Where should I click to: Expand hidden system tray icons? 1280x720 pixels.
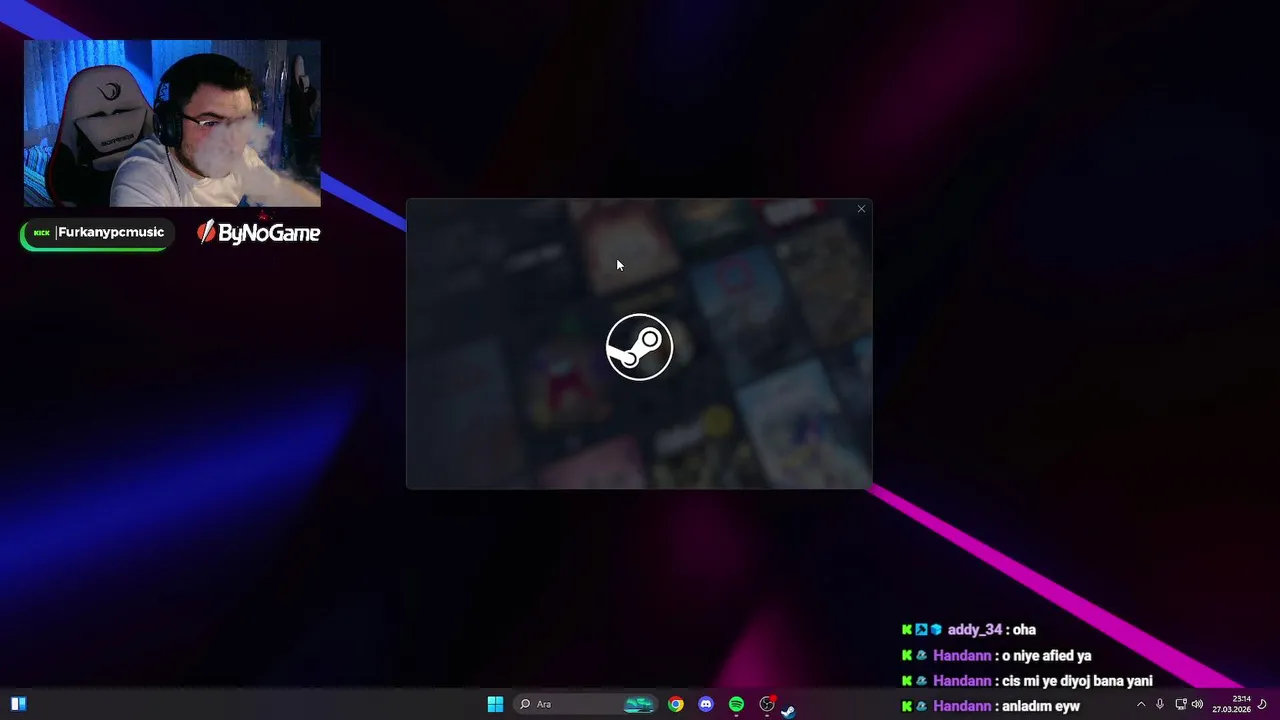tap(1141, 704)
